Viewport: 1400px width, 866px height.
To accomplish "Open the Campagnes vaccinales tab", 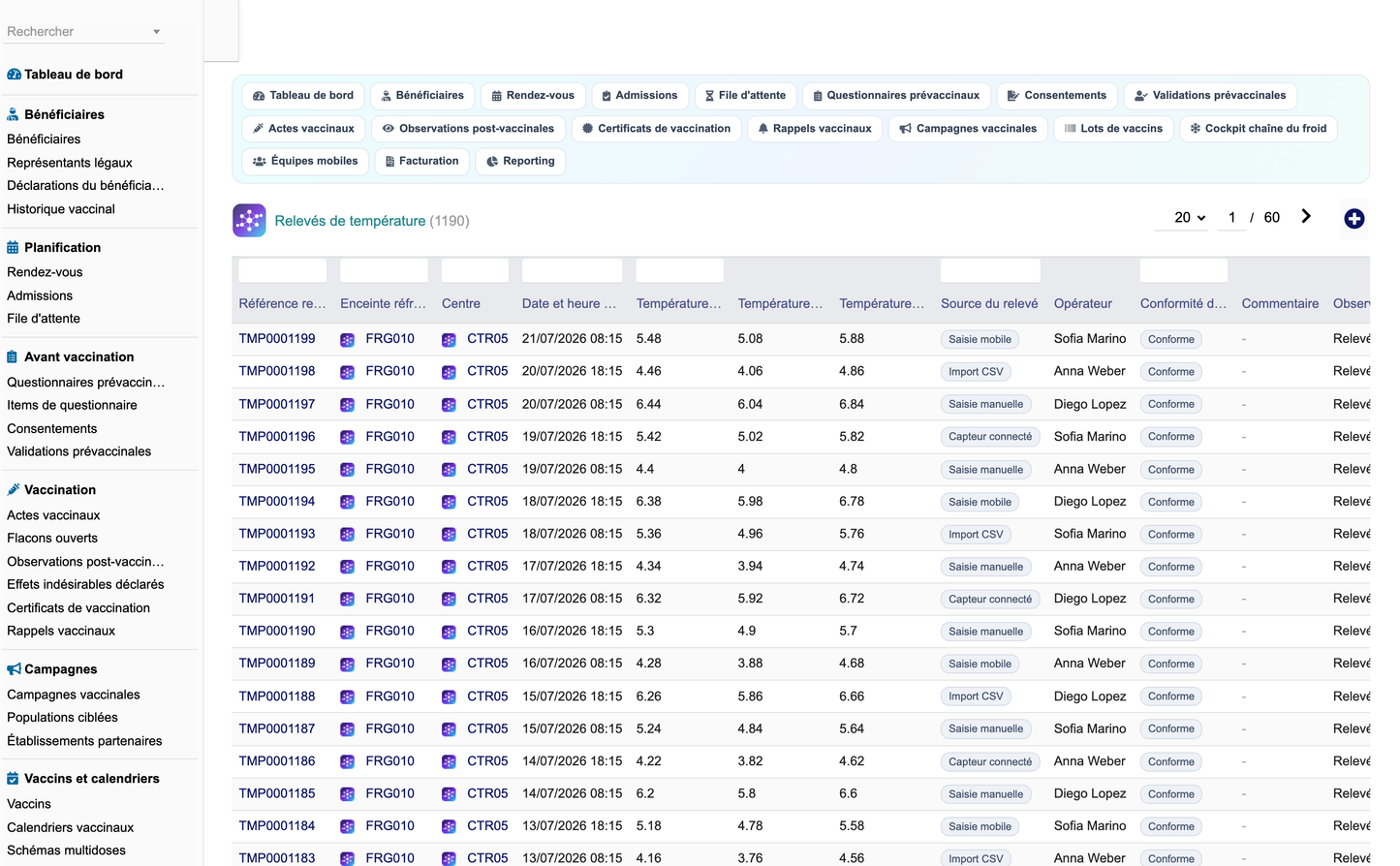I will (968, 129).
